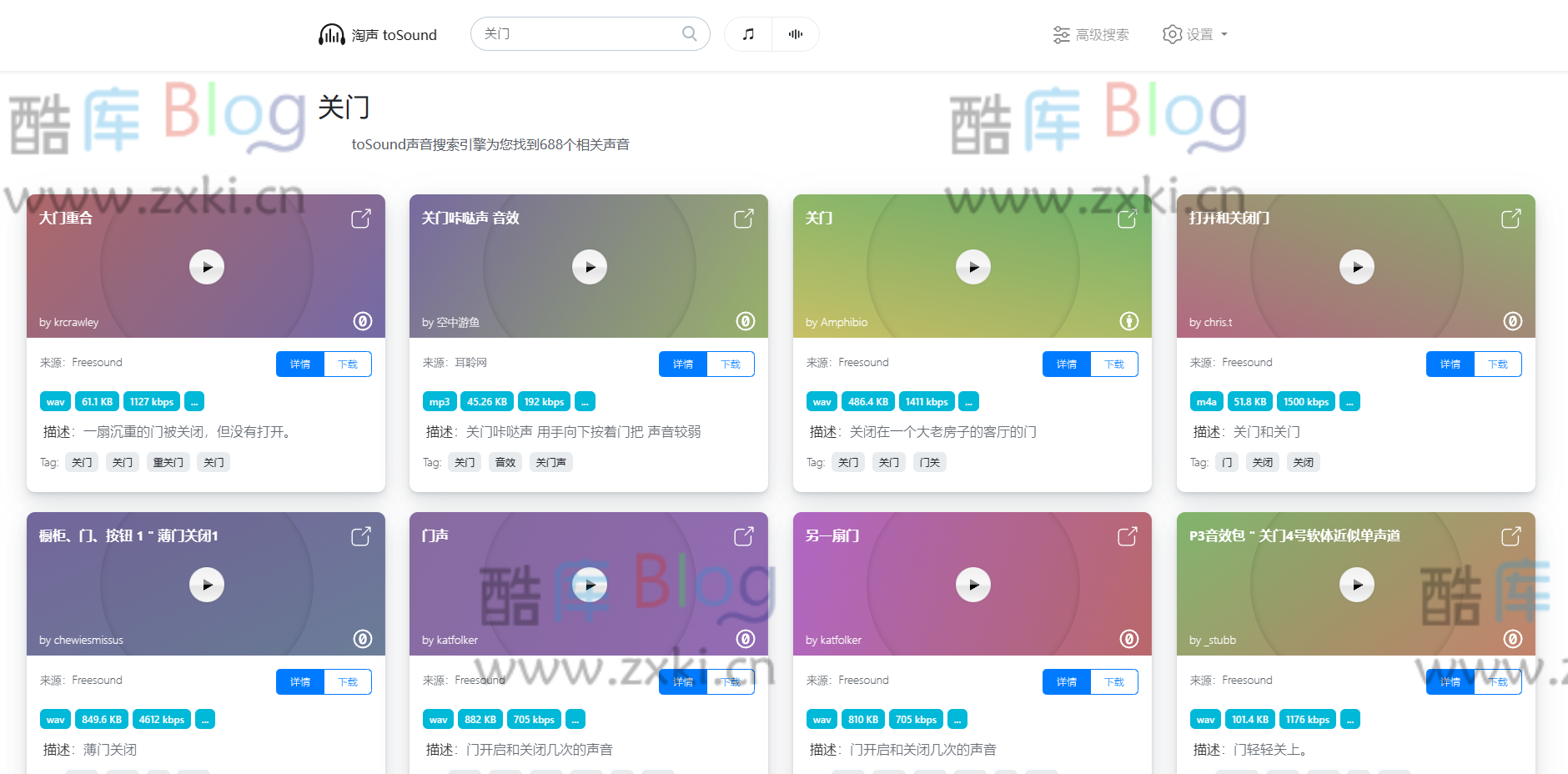Open external link on the 大门重合 card
Image resolution: width=1568 pixels, height=774 pixels.
(x=360, y=218)
